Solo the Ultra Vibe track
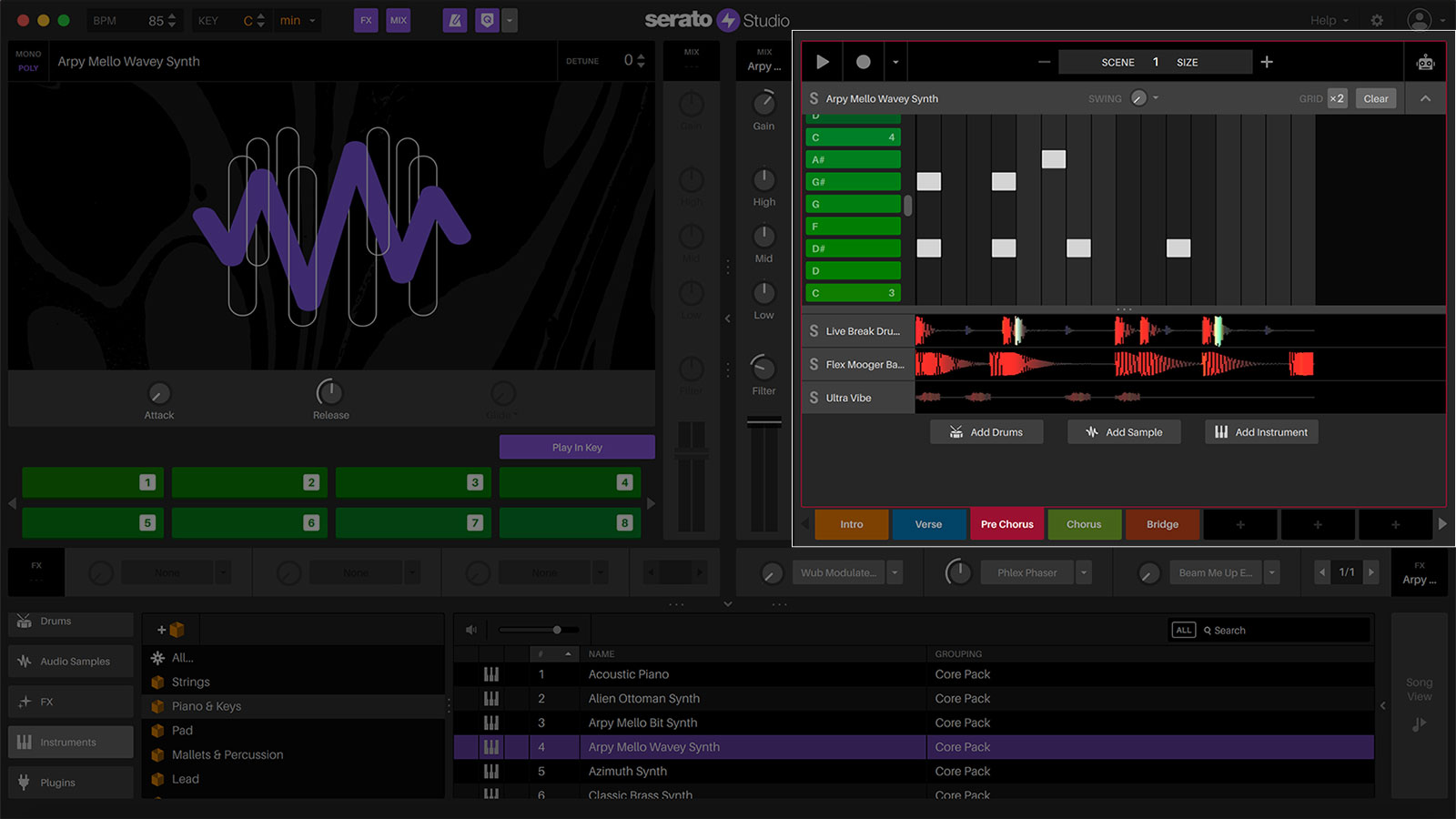1456x819 pixels. (x=814, y=398)
